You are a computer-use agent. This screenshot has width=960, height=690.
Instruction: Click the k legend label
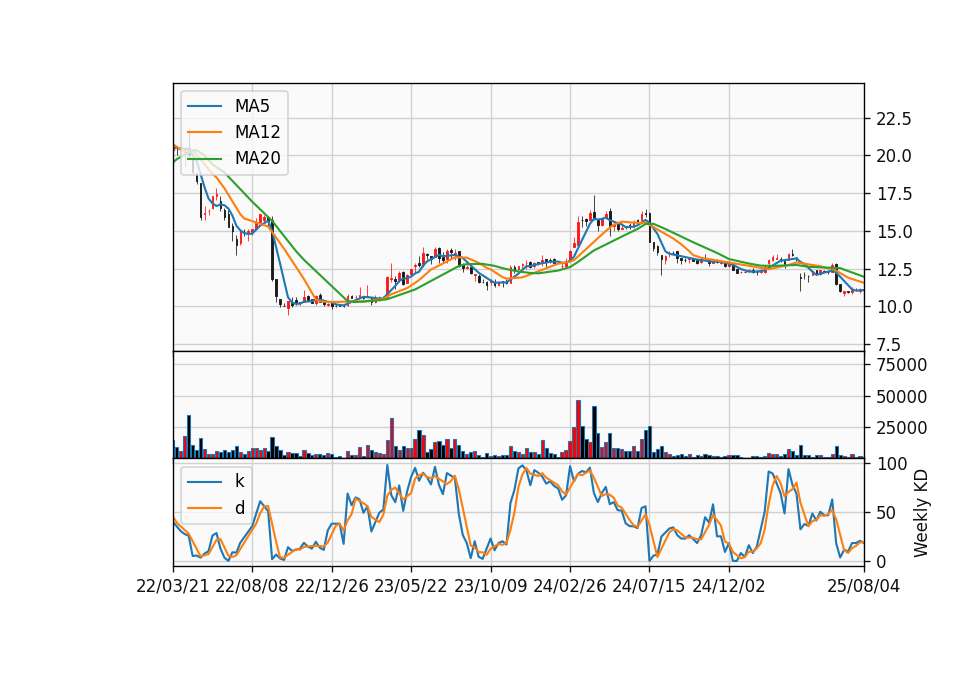(x=239, y=481)
